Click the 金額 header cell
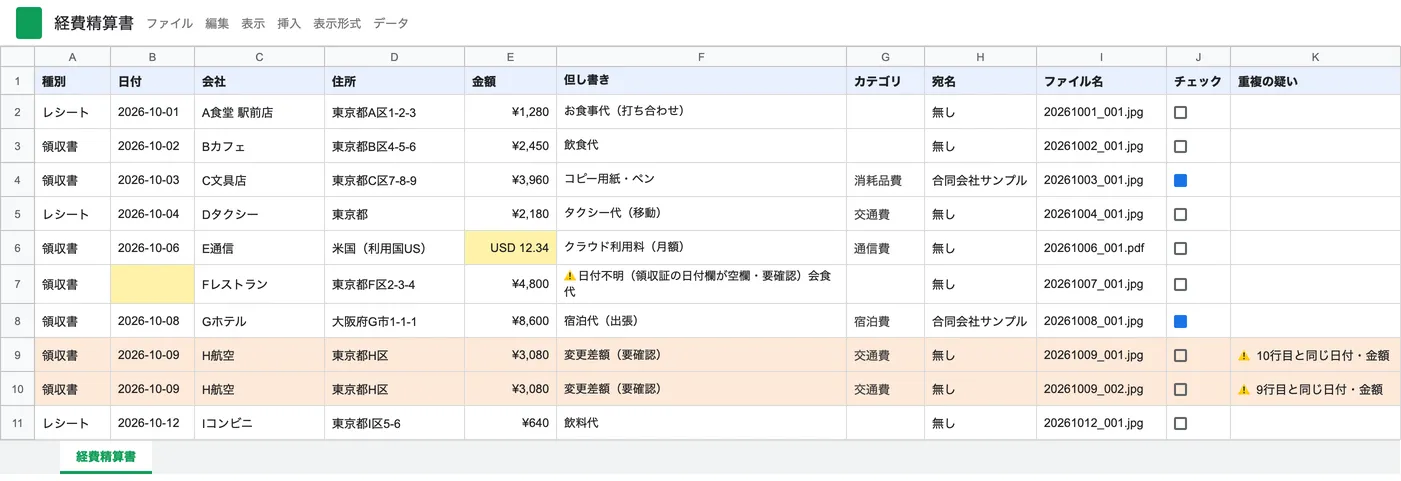 (x=510, y=81)
